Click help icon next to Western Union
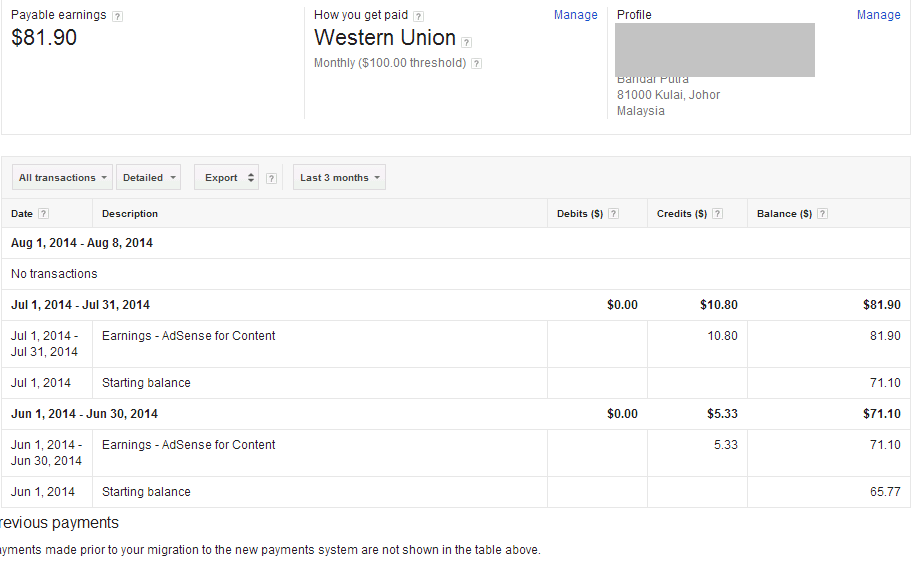The image size is (918, 564). pyautogui.click(x=467, y=42)
